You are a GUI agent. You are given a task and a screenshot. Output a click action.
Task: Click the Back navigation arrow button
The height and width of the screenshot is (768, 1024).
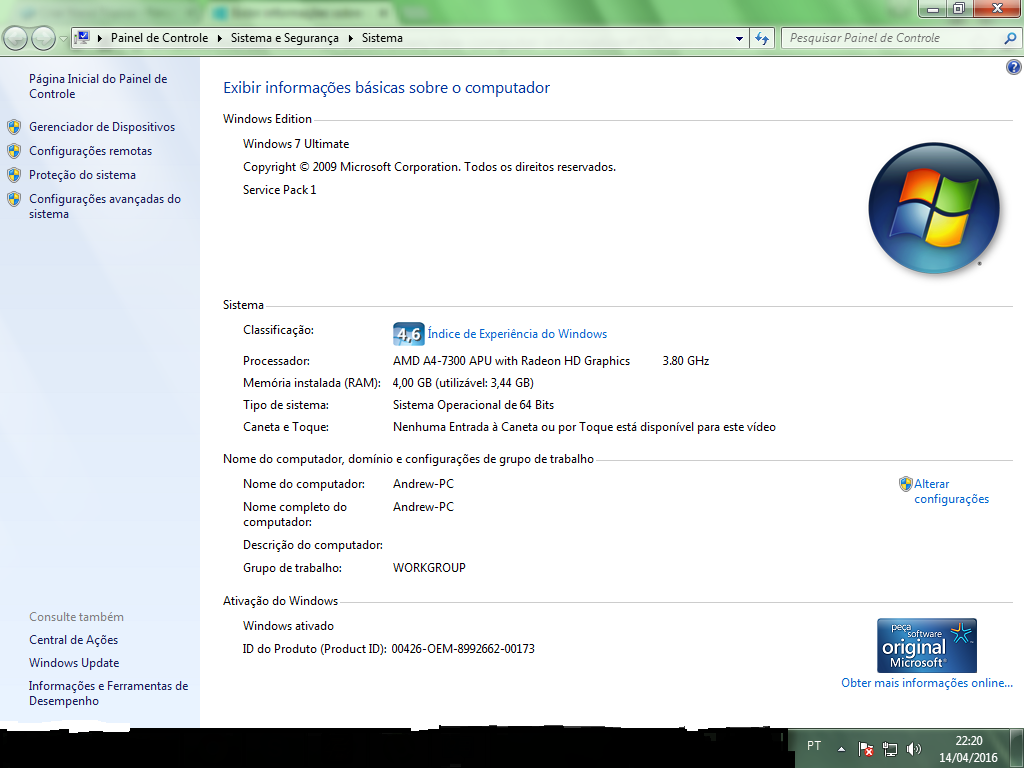click(x=16, y=39)
